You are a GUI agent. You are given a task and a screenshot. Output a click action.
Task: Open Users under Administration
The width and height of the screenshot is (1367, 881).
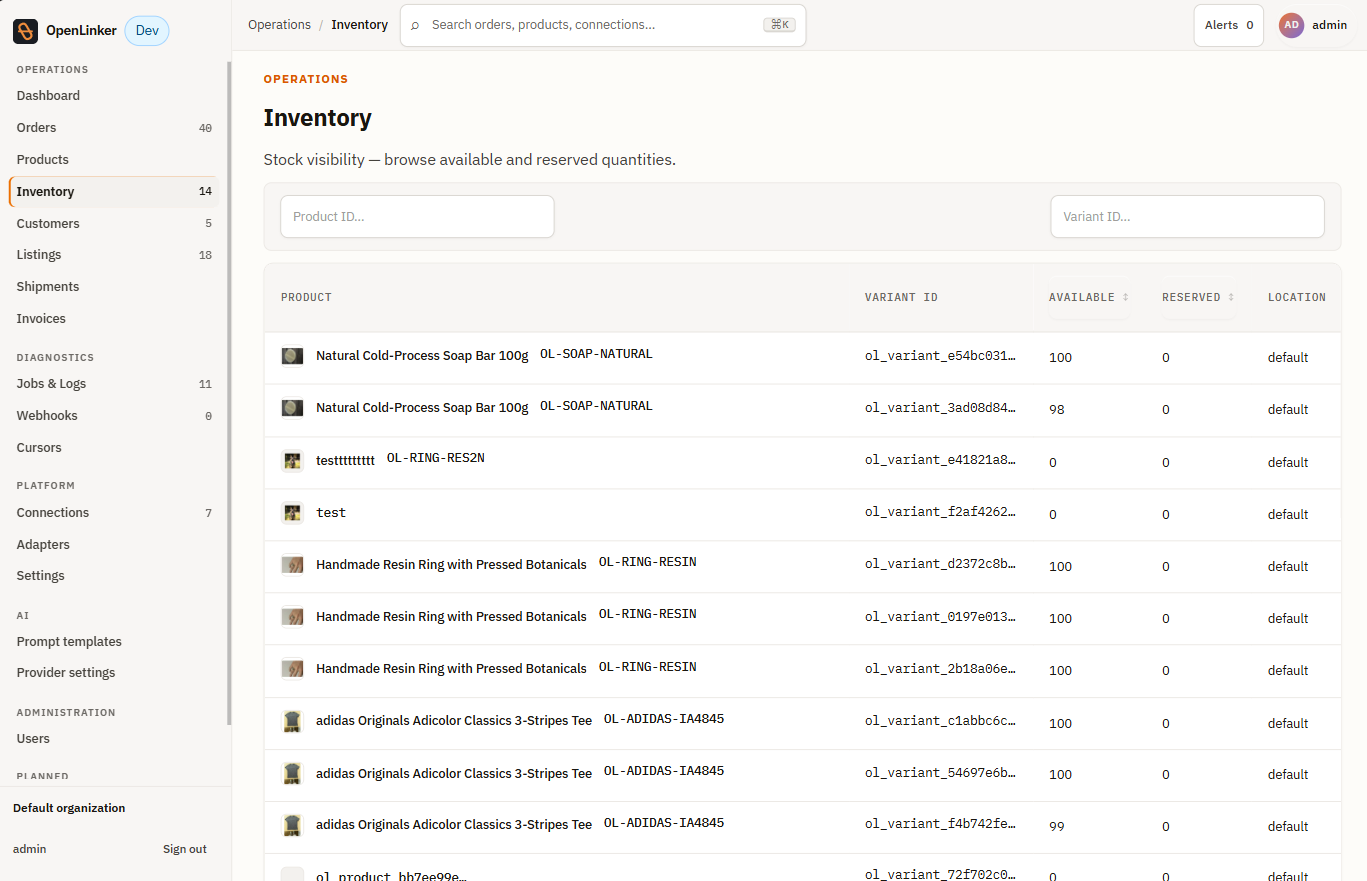click(114, 739)
